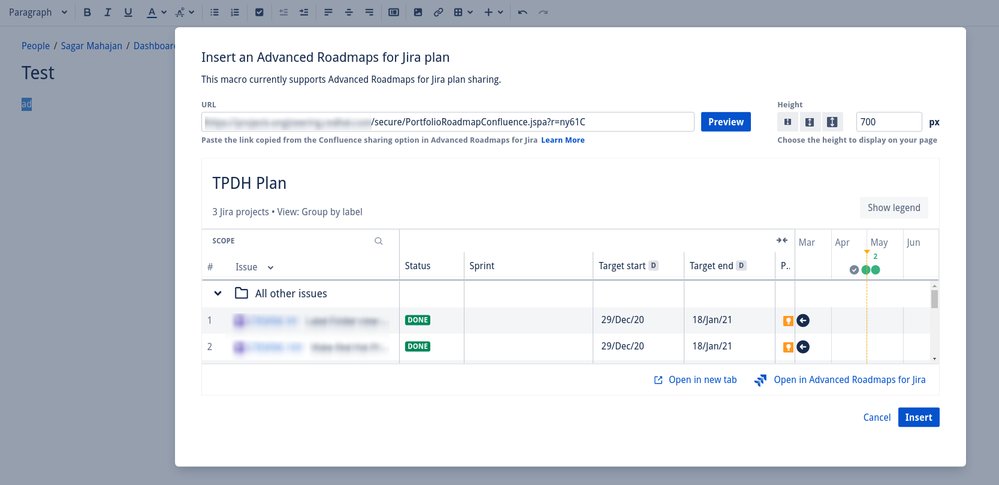The image size is (999, 485).
Task: Open the Paragraph style dropdown
Action: (38, 12)
